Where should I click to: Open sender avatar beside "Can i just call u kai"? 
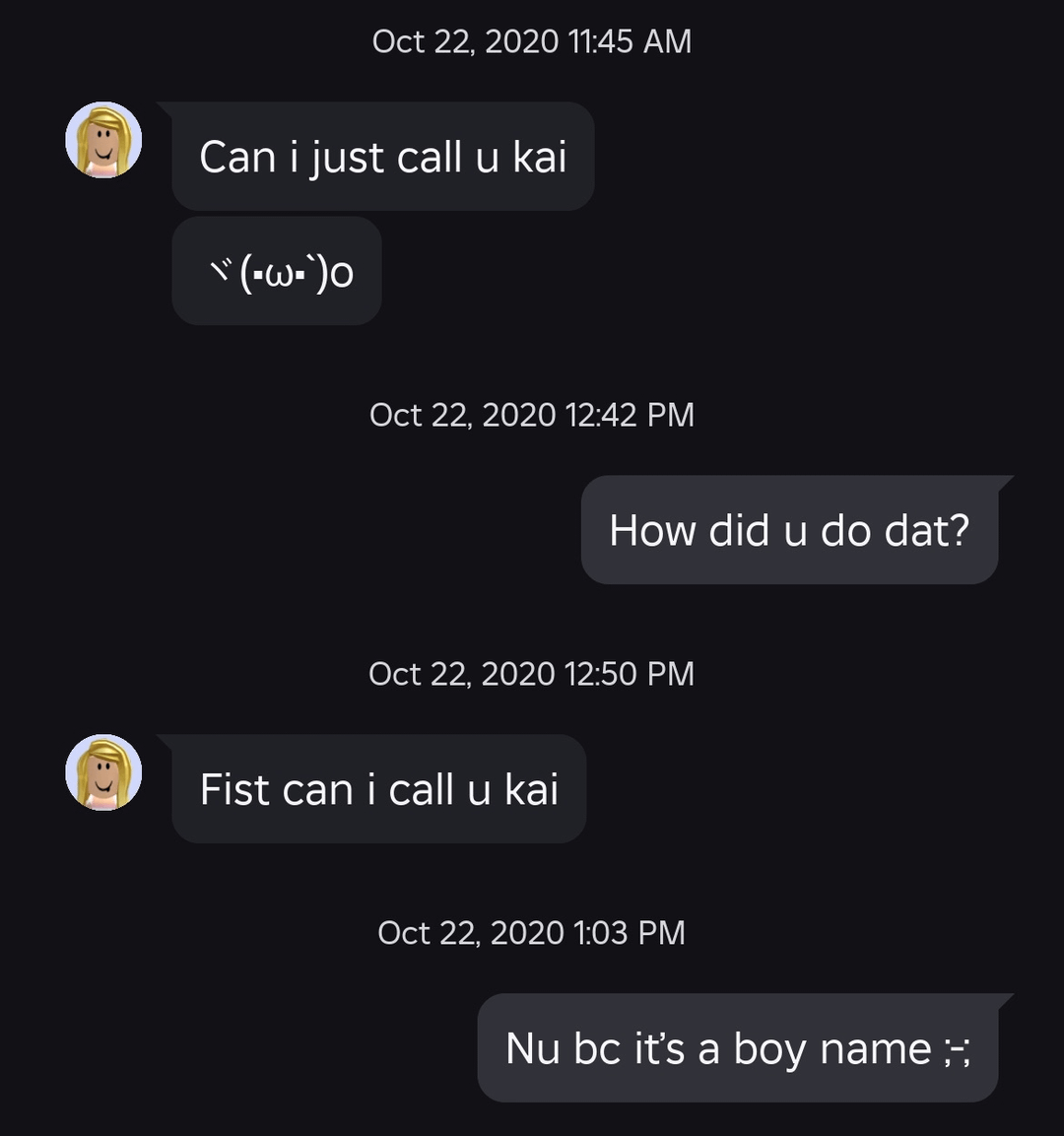click(103, 140)
